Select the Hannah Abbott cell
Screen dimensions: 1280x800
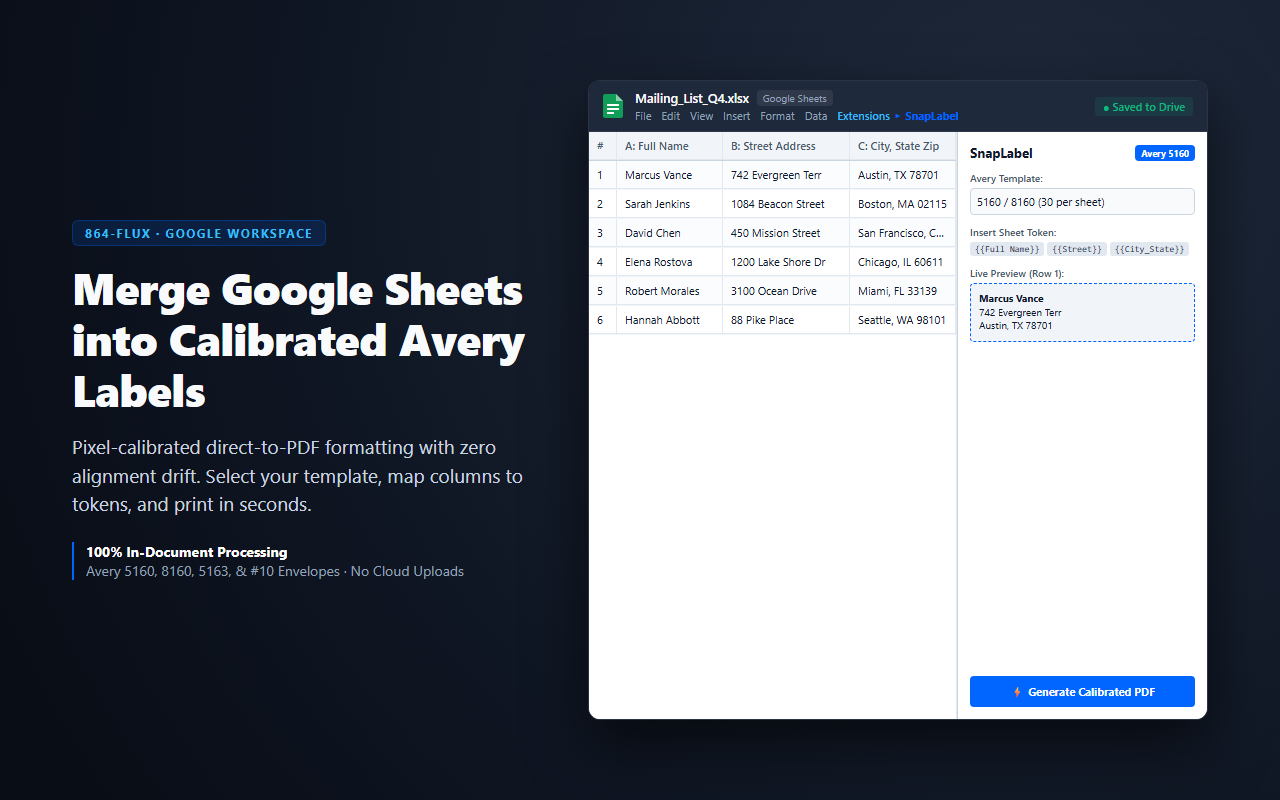point(669,320)
